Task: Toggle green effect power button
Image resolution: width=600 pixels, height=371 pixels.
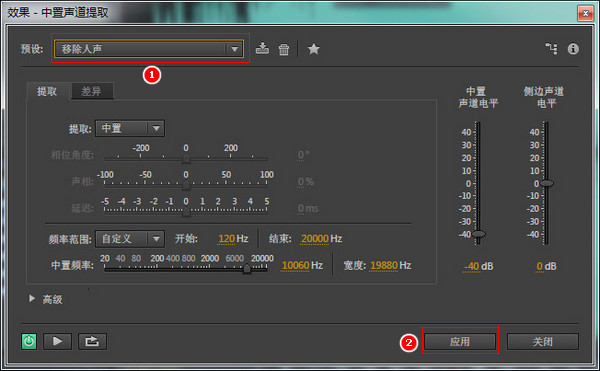Action: pos(29,341)
